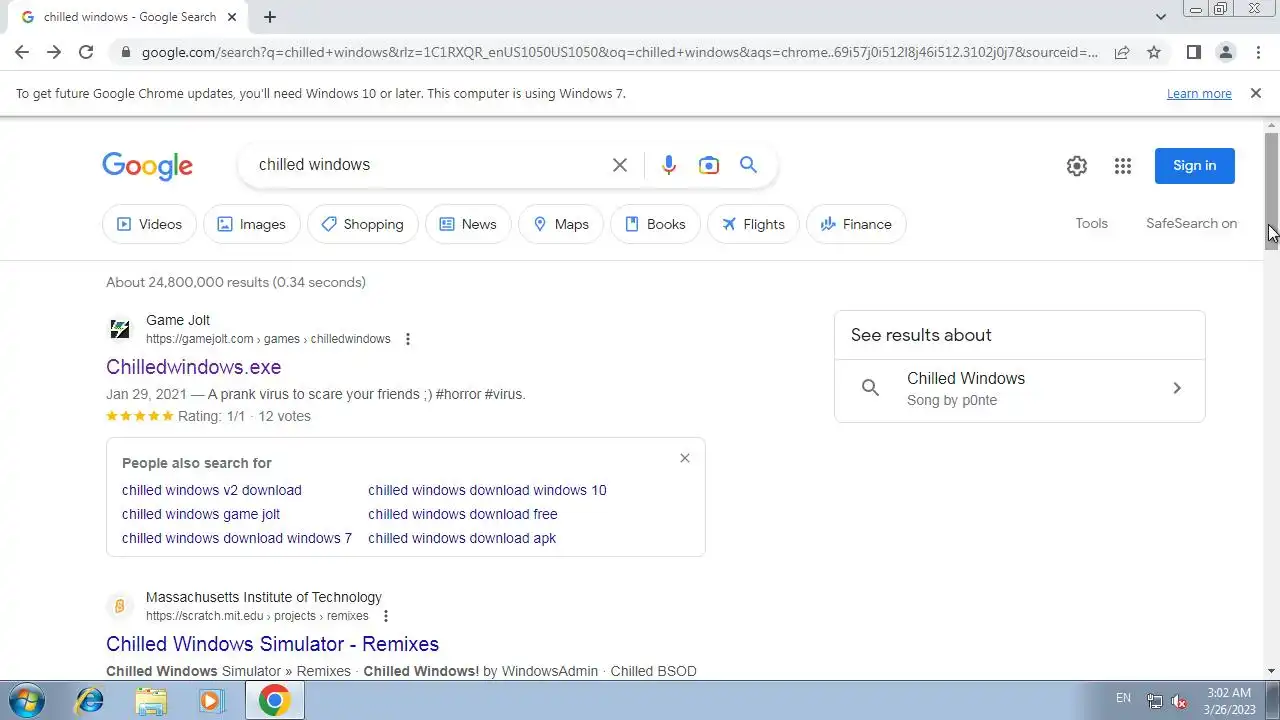The width and height of the screenshot is (1280, 720).
Task: Click the EN language indicator
Action: pyautogui.click(x=1123, y=698)
